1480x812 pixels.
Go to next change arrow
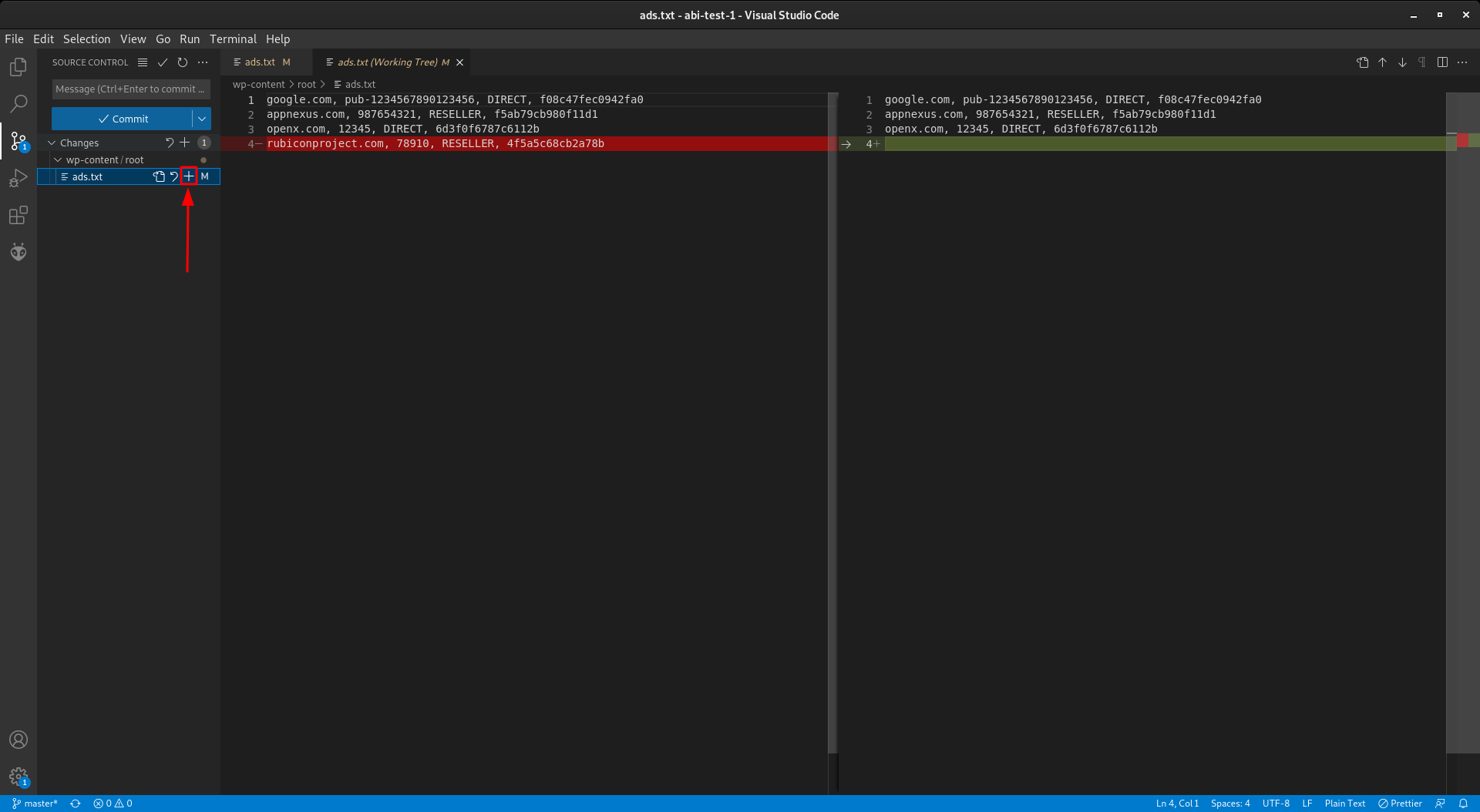pyautogui.click(x=1402, y=62)
